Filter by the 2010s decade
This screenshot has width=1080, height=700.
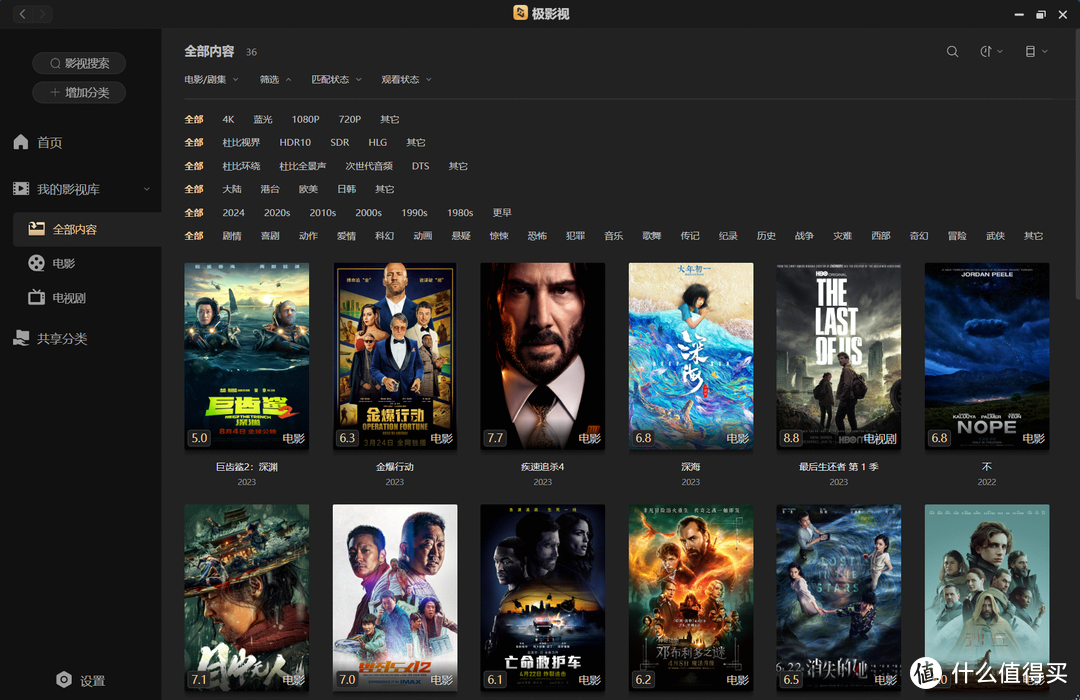pos(323,212)
